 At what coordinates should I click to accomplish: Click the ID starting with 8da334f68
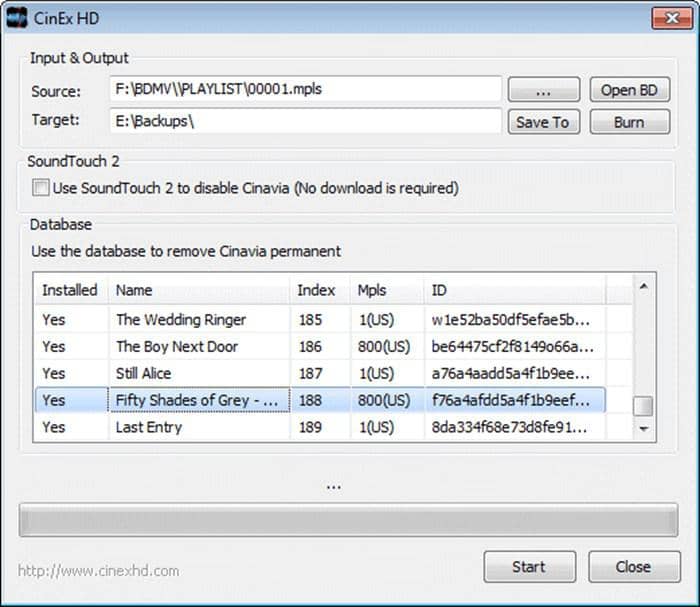509,427
